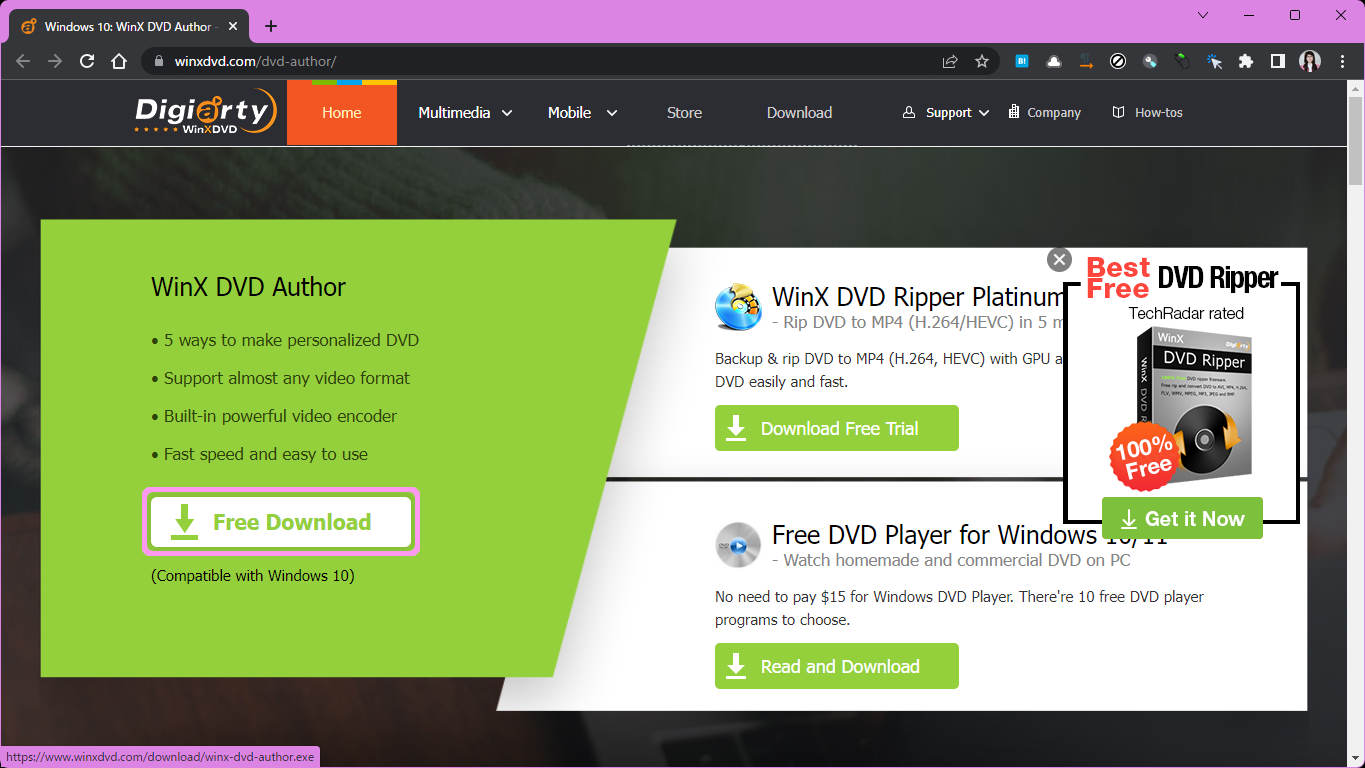Close the Best Free DVD Ripper ad
The height and width of the screenshot is (768, 1365).
point(1059,260)
